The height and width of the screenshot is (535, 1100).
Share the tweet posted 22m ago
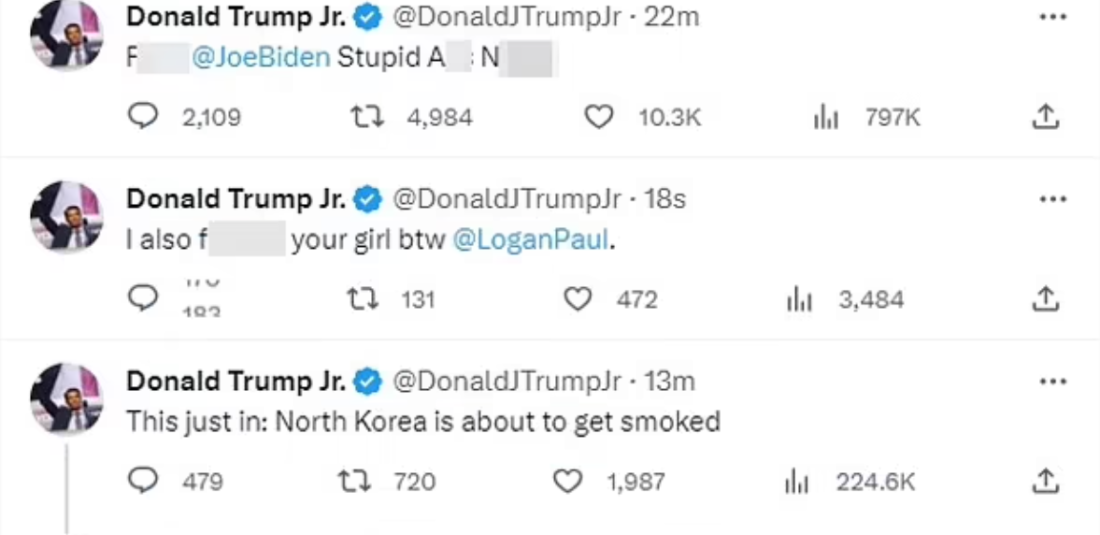pyautogui.click(x=1044, y=118)
